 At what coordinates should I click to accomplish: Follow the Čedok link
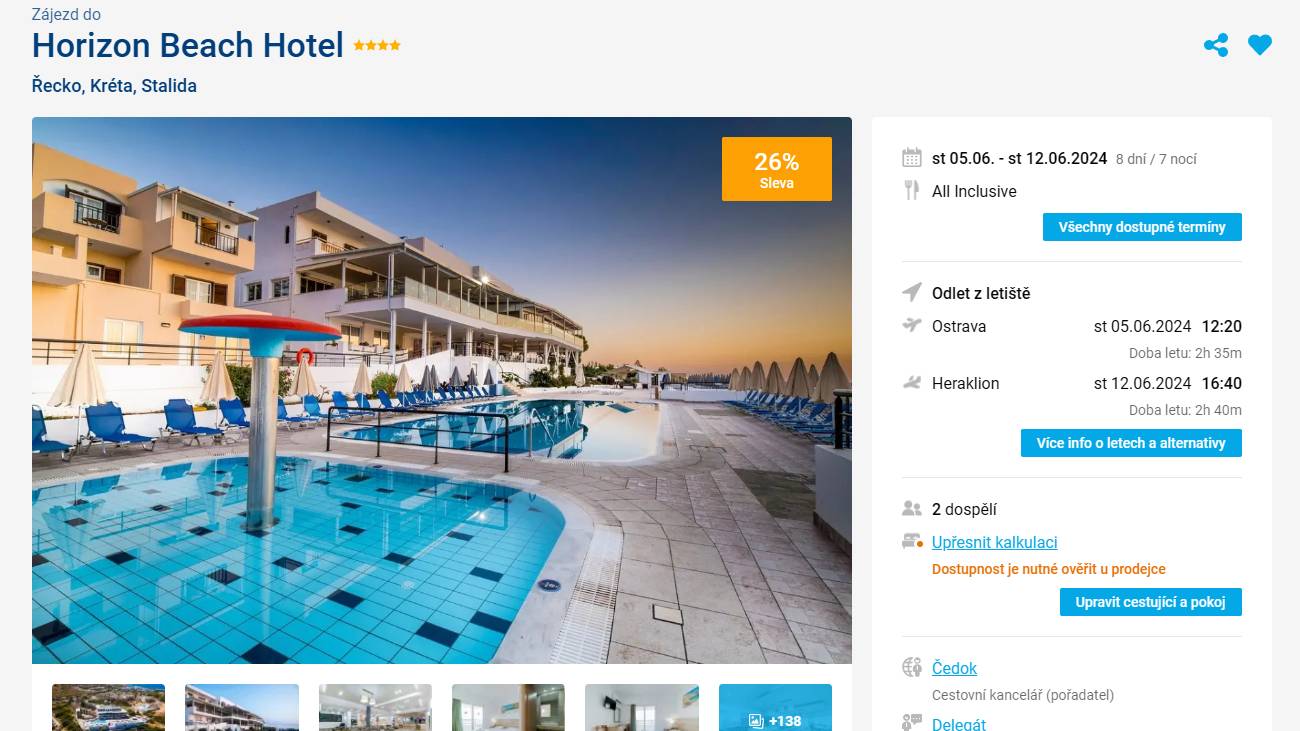954,668
